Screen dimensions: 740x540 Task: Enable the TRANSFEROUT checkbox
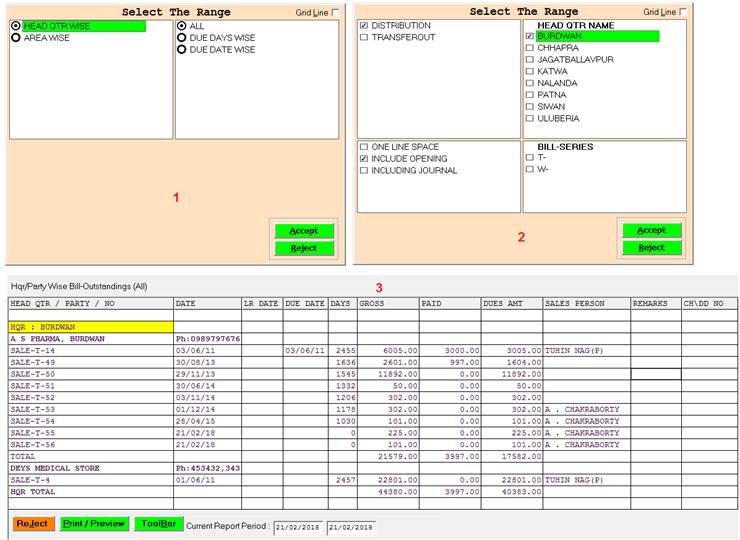pos(364,37)
